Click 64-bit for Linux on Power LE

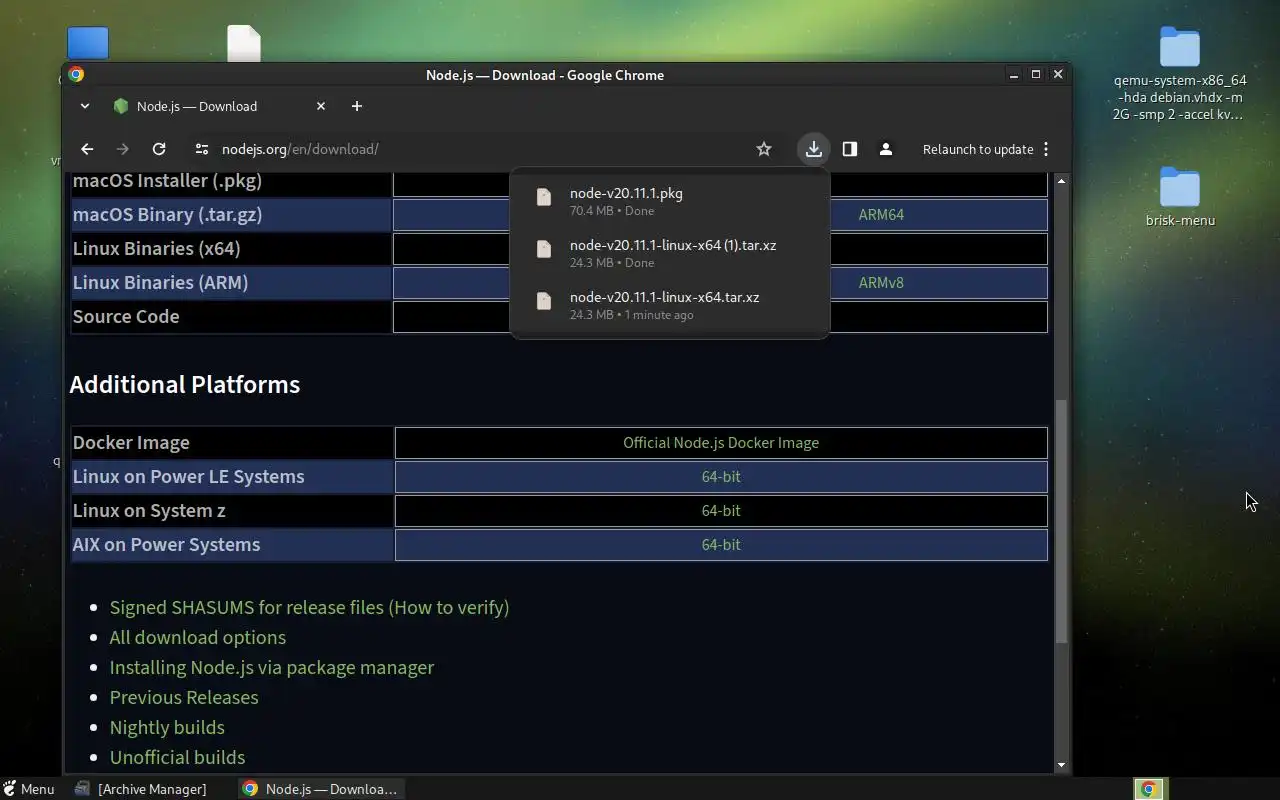click(x=721, y=477)
